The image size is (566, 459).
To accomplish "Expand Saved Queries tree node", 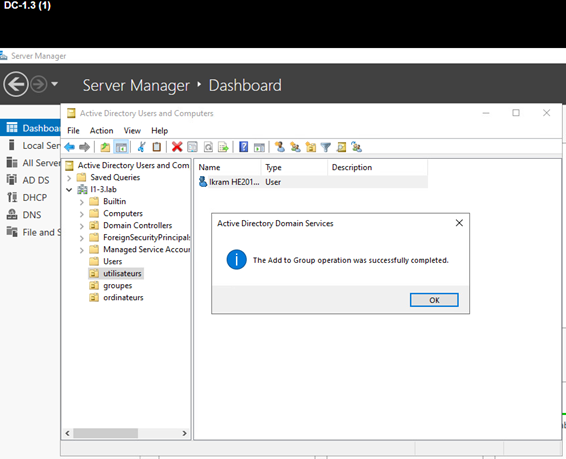I will (69, 178).
